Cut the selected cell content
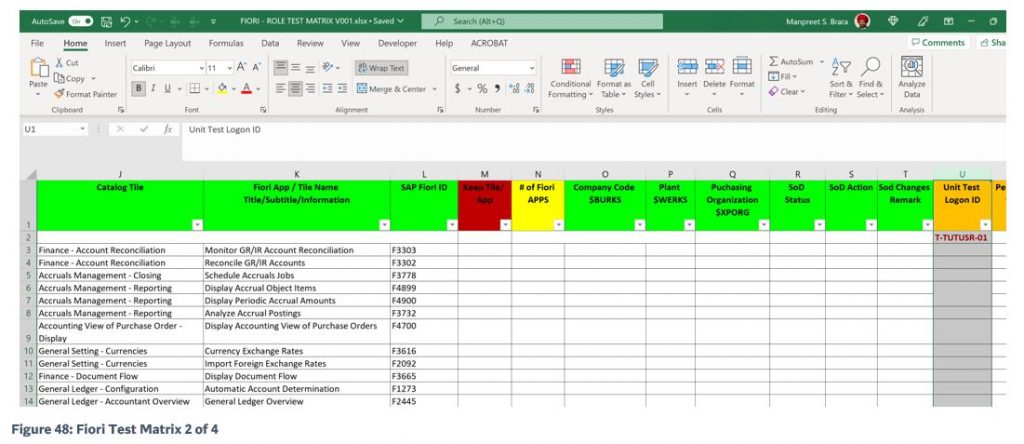The height and width of the screenshot is (444, 1024). 67,63
